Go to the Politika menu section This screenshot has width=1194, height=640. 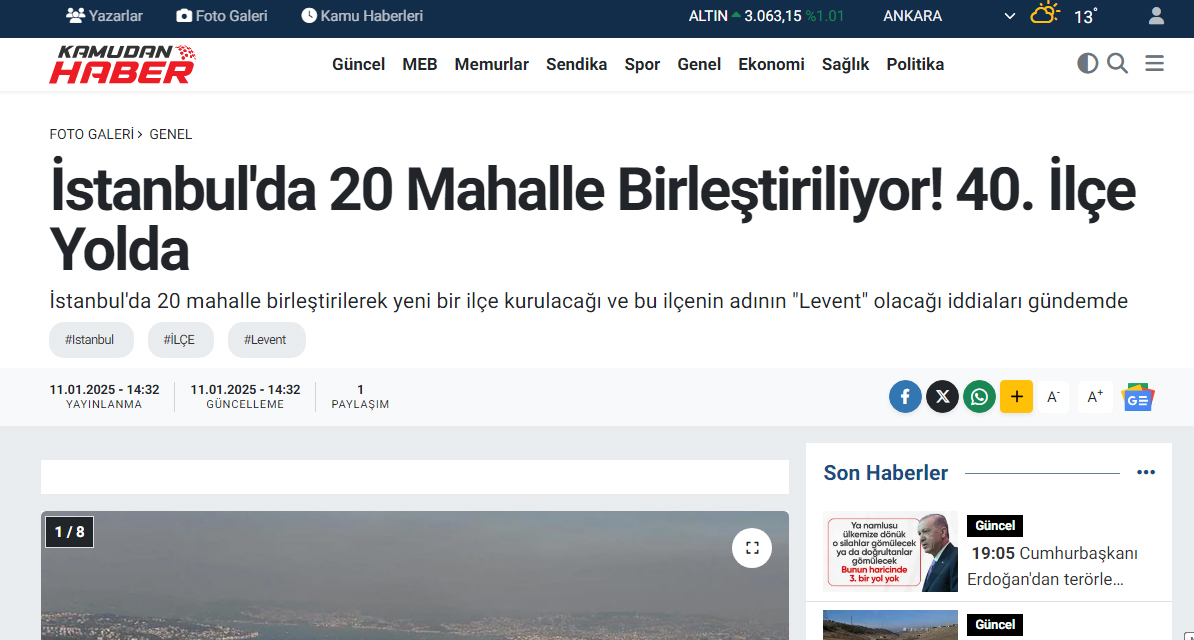click(915, 65)
